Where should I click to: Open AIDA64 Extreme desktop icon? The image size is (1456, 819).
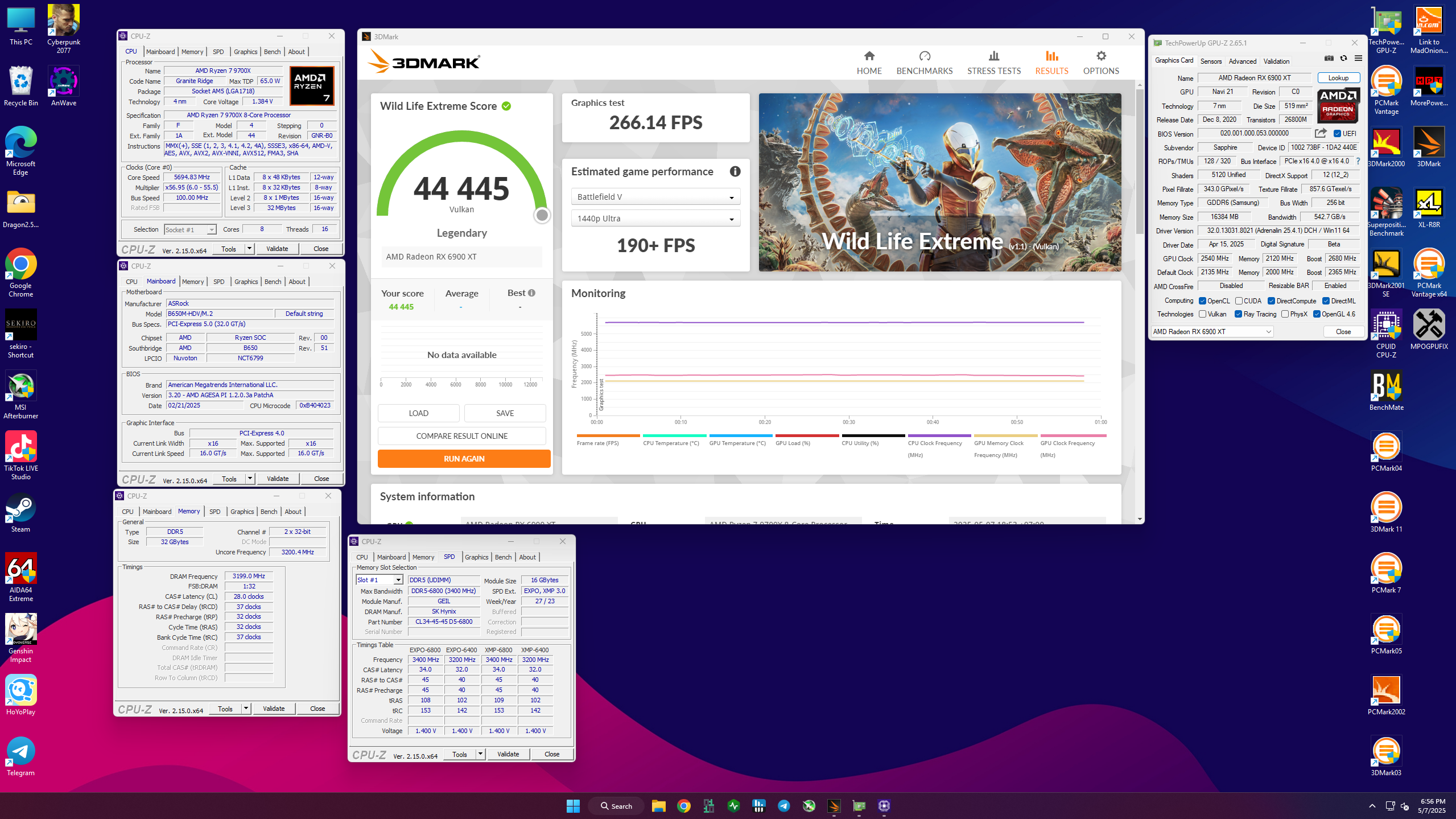tap(21, 578)
